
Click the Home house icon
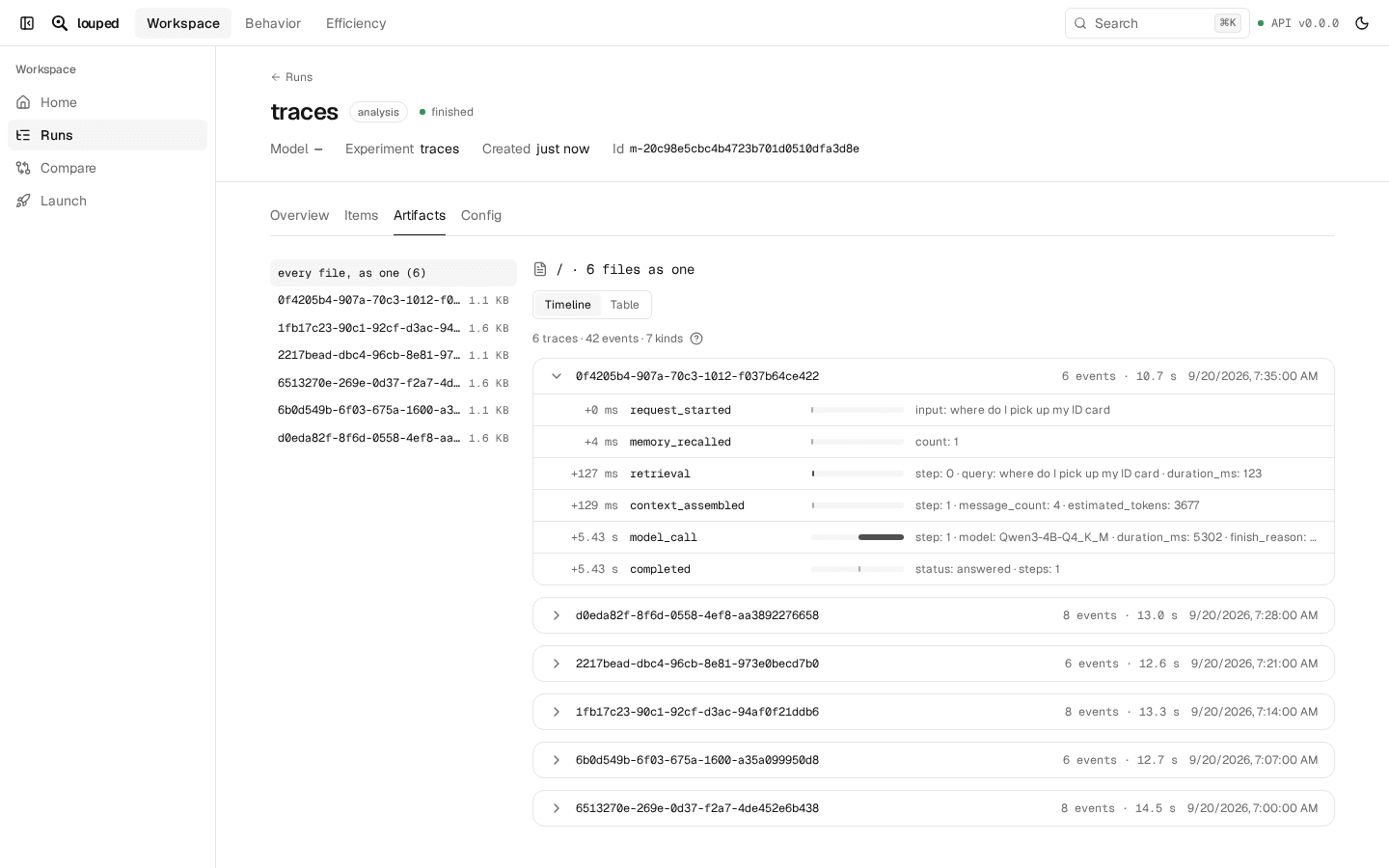[x=23, y=102]
